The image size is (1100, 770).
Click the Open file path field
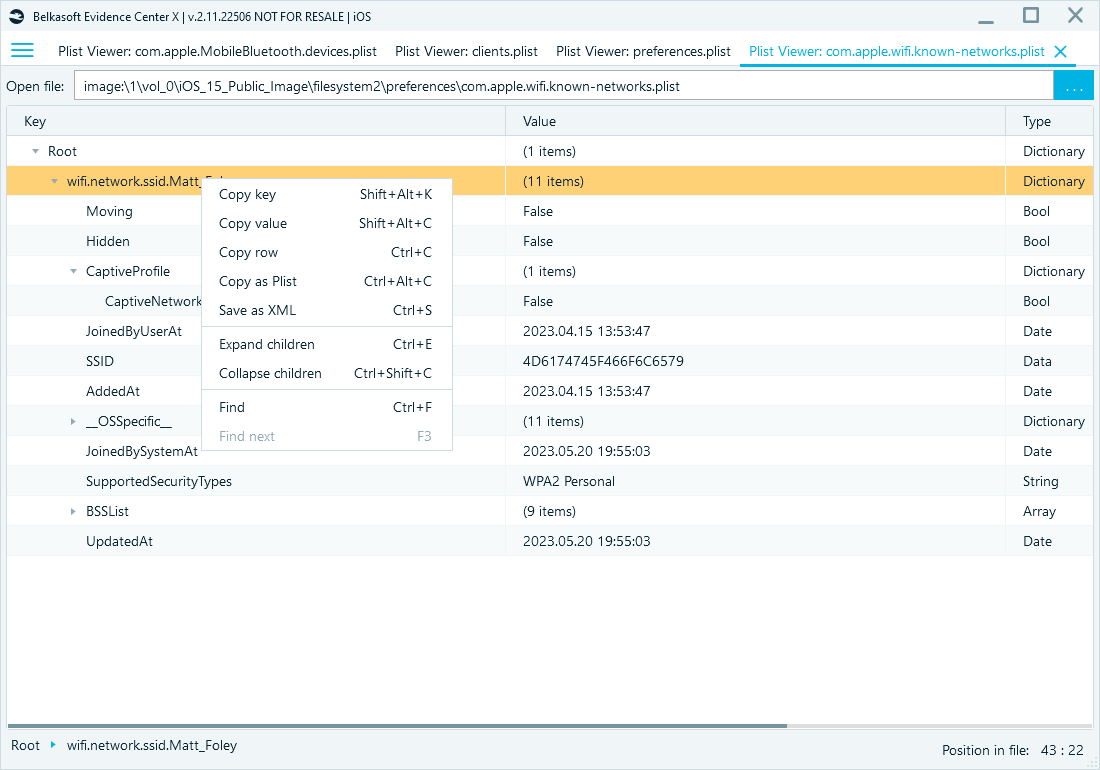tap(563, 86)
